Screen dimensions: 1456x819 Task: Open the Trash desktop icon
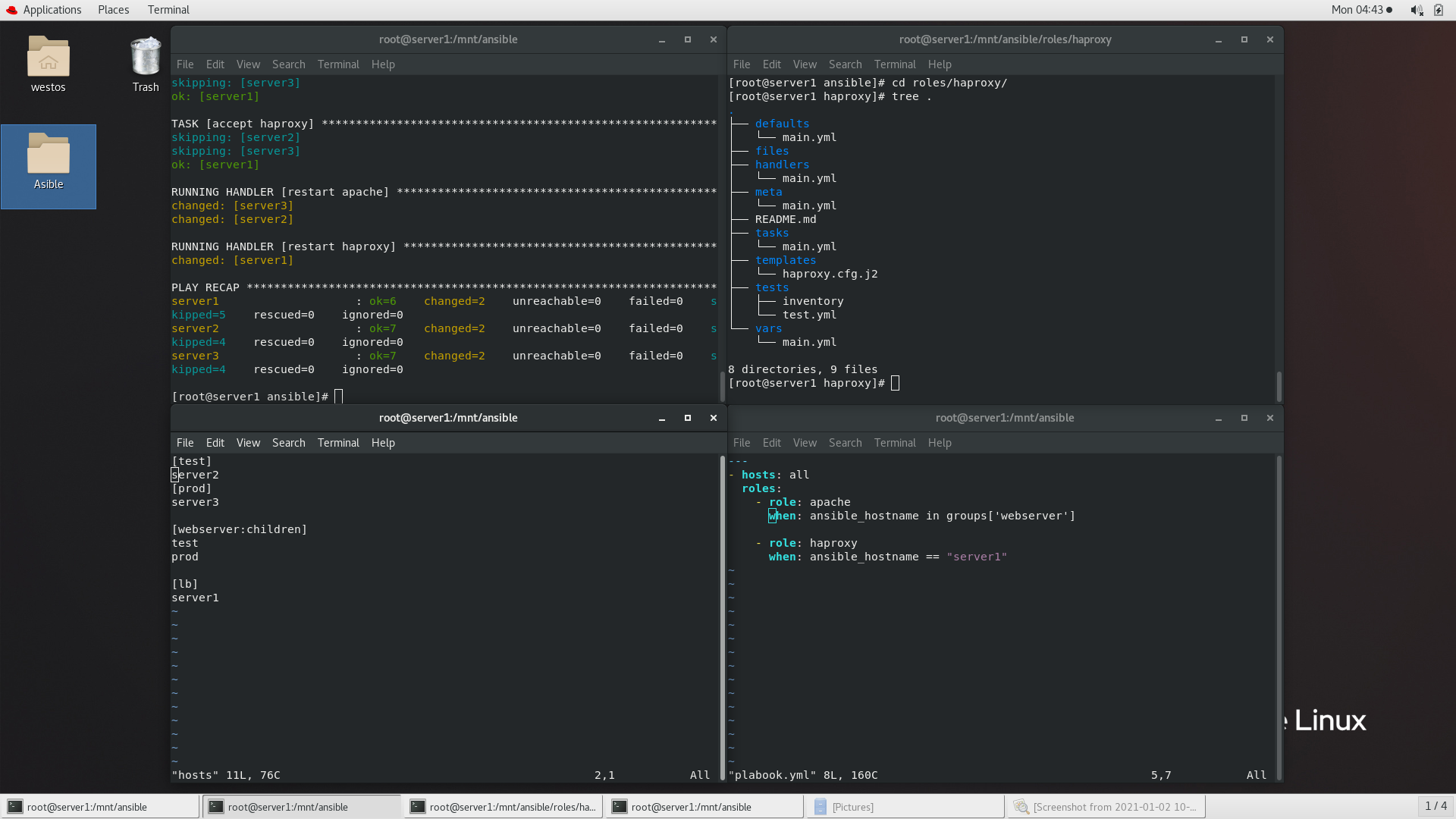click(x=145, y=57)
